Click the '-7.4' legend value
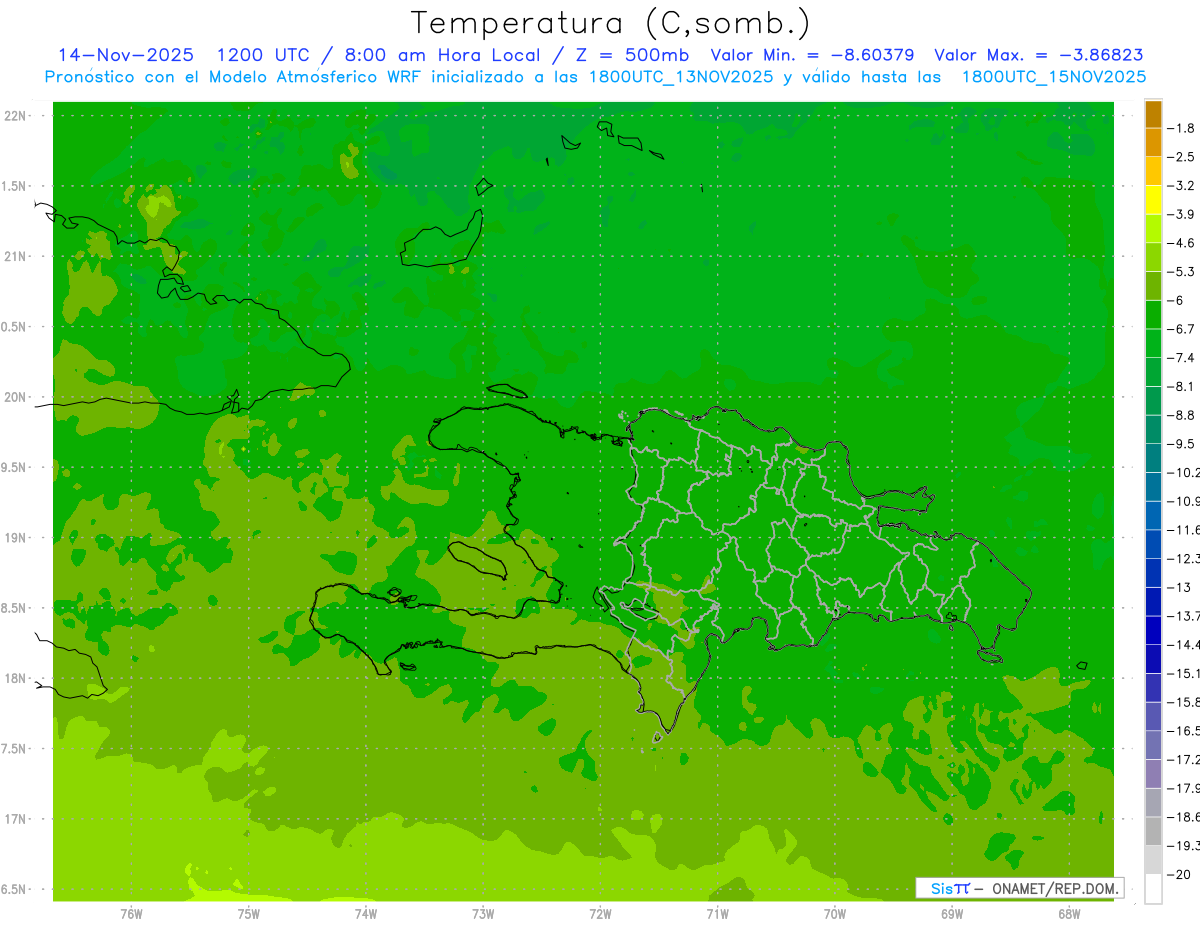1200x927 pixels. pos(1181,358)
